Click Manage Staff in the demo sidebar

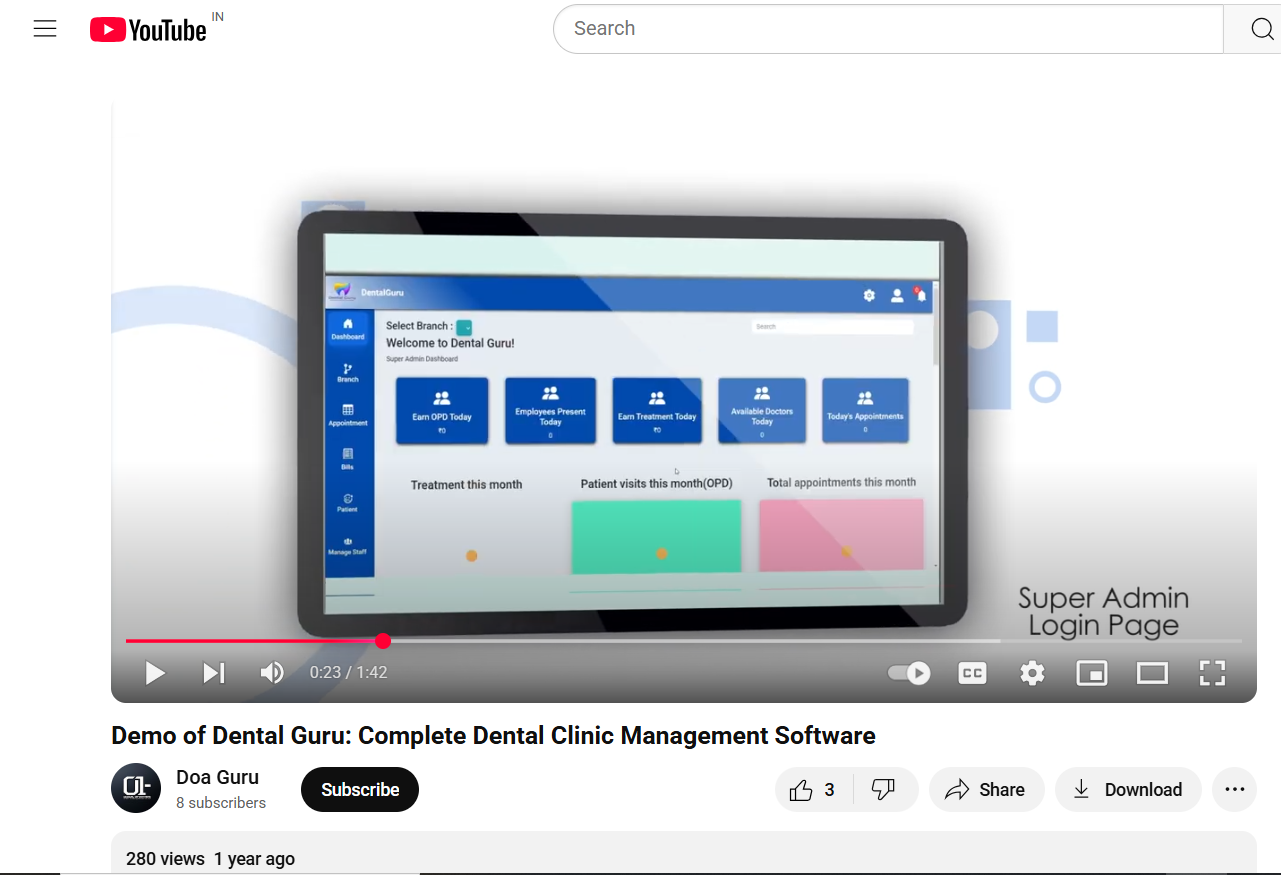pyautogui.click(x=348, y=546)
